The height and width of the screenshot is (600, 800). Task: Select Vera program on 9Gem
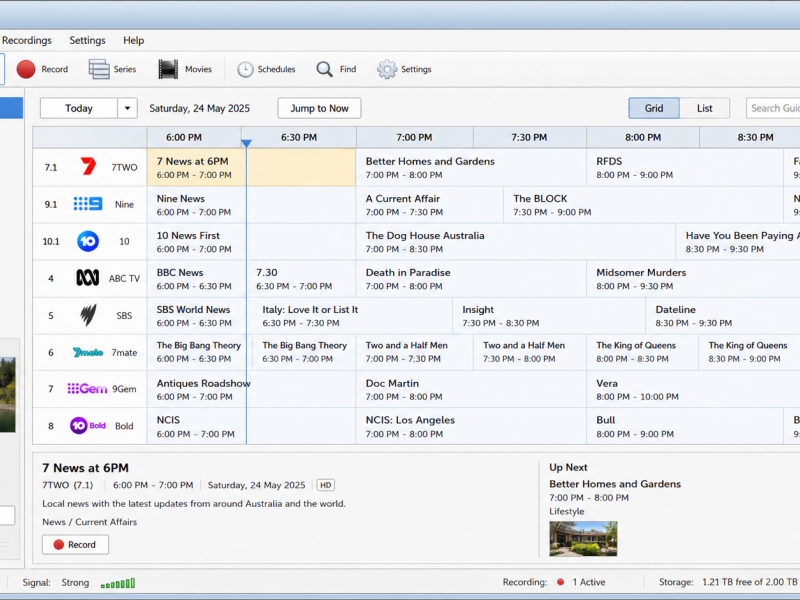click(x=693, y=389)
